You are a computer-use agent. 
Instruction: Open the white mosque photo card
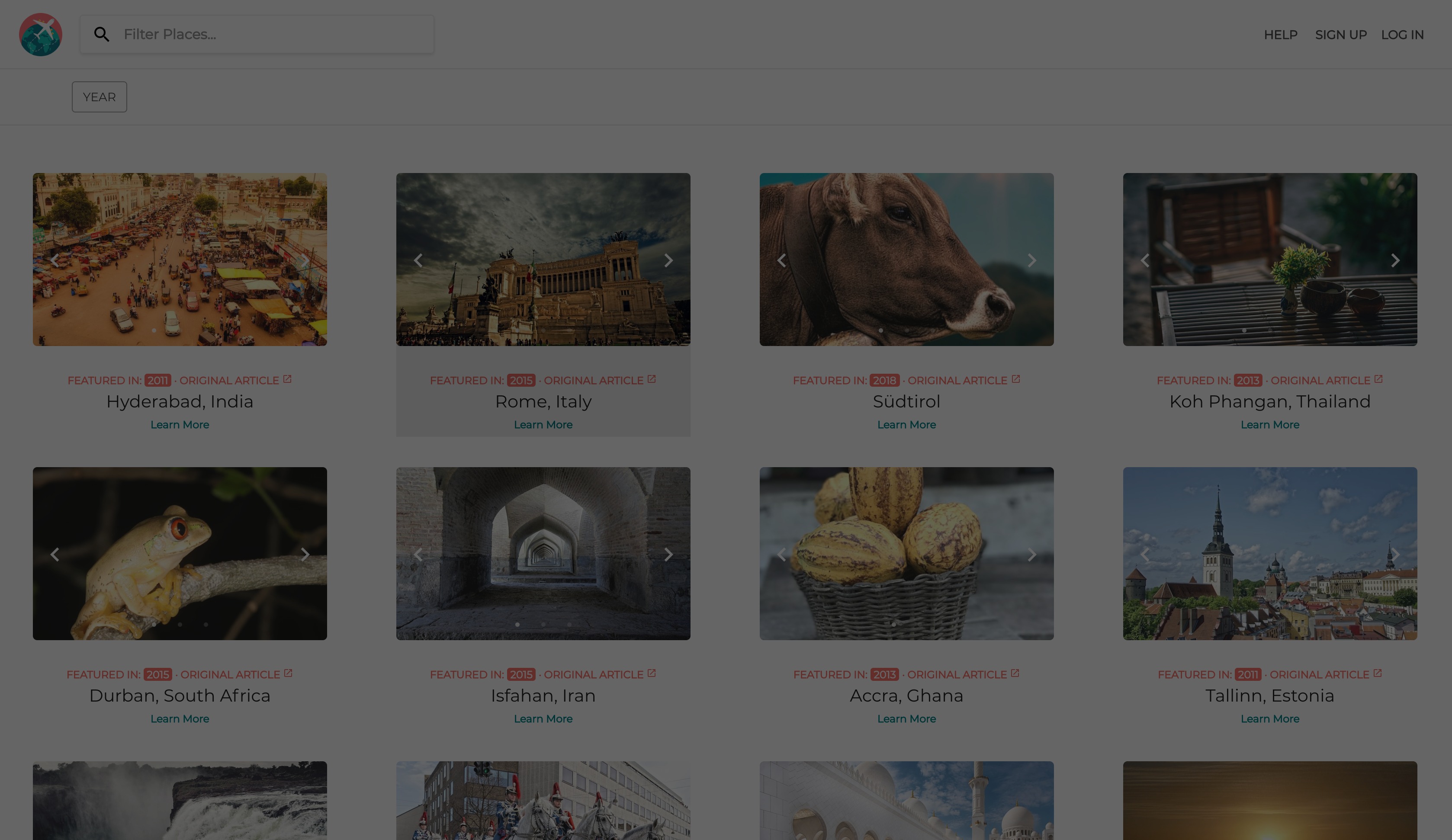click(x=906, y=801)
